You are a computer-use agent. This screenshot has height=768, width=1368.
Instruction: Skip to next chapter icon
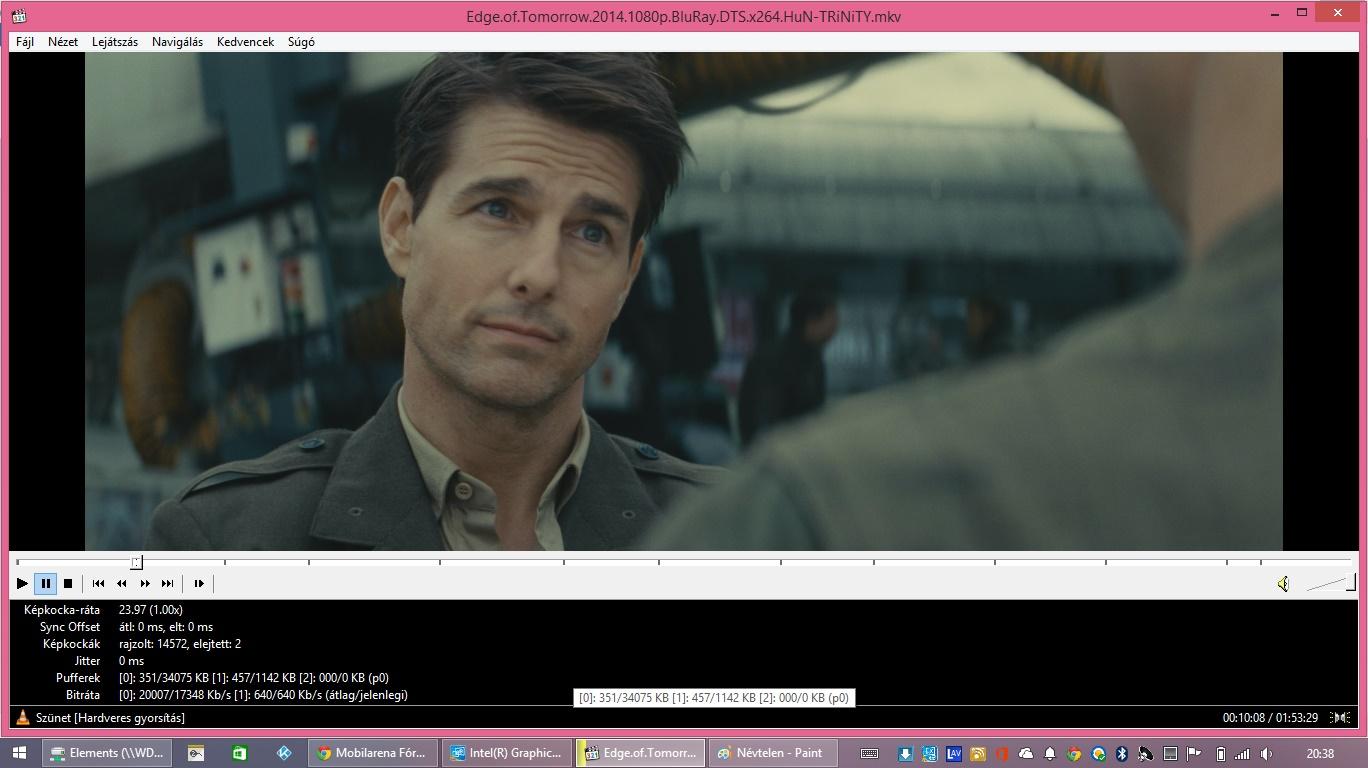point(167,583)
